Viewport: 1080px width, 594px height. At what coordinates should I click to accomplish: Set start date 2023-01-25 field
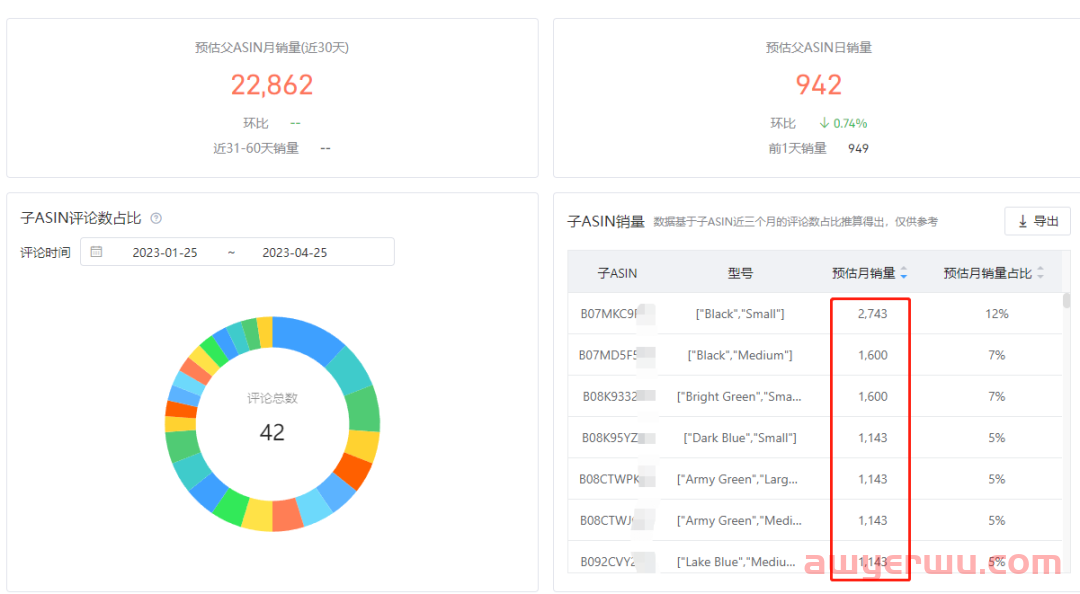[x=165, y=252]
